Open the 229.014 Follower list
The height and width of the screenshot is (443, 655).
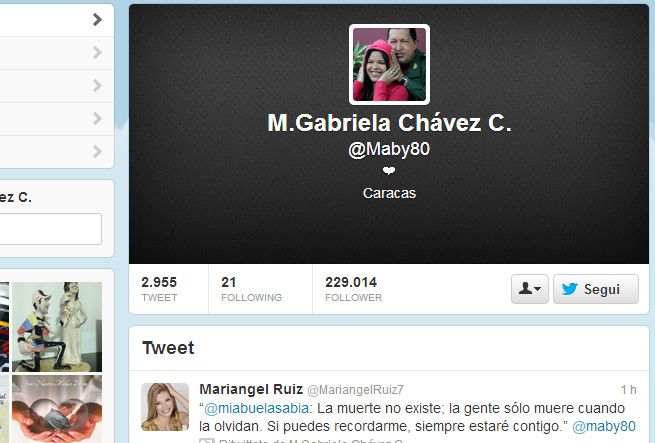coord(353,289)
